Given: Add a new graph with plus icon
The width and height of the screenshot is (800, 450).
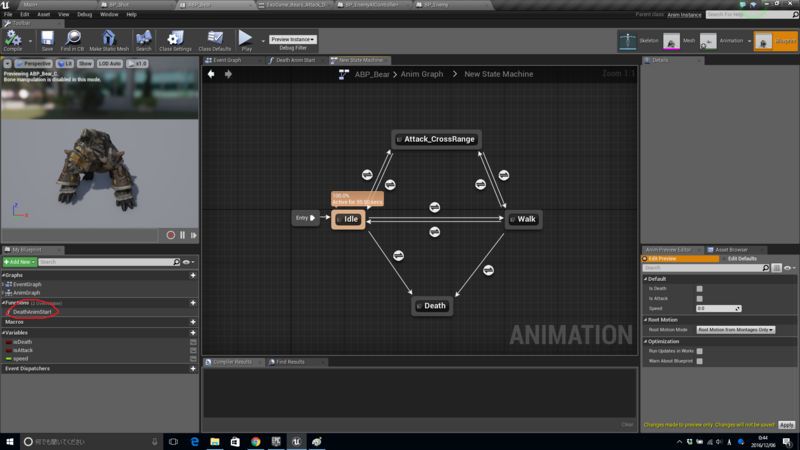Looking at the screenshot, I should click(193, 275).
